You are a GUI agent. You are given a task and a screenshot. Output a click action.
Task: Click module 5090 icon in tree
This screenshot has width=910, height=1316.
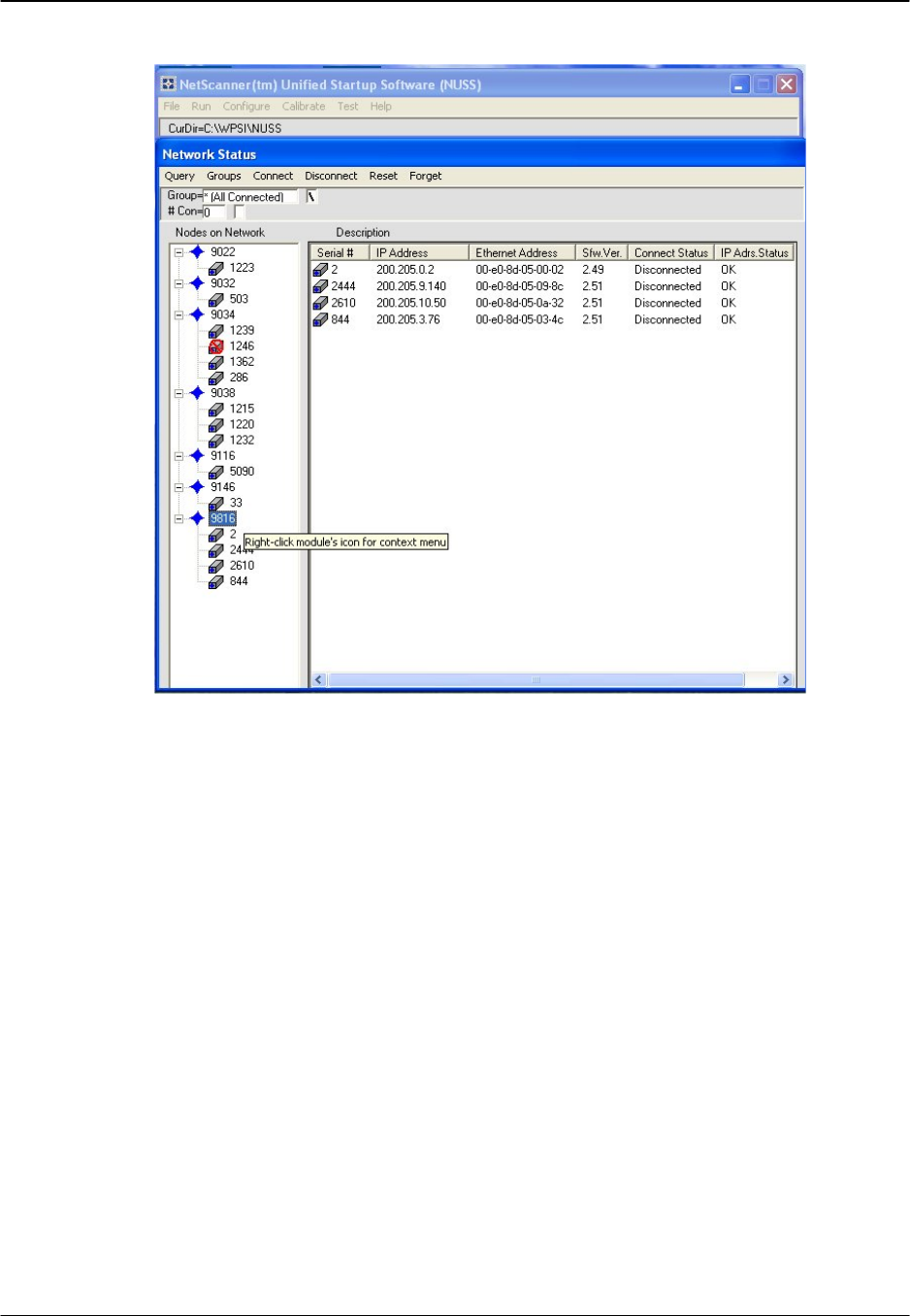[216, 472]
